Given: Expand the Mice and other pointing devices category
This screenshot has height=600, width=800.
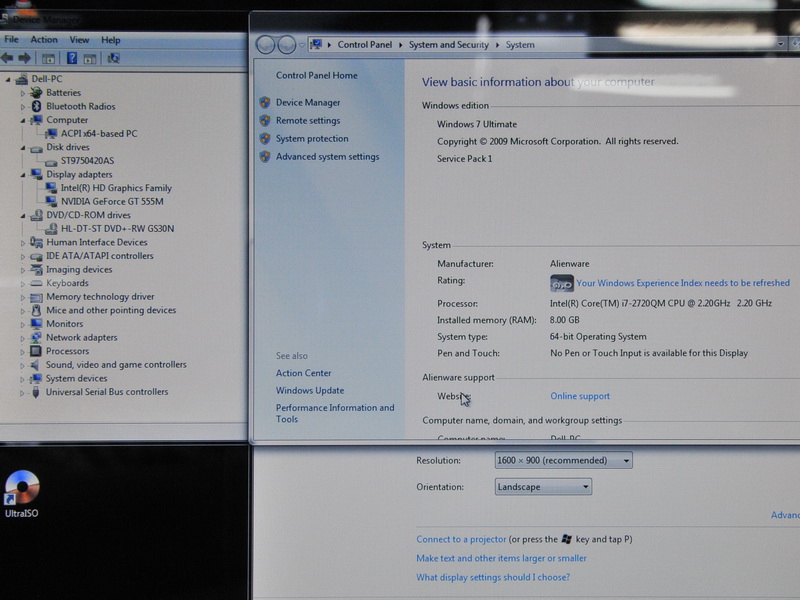Looking at the screenshot, I should 22,311.
